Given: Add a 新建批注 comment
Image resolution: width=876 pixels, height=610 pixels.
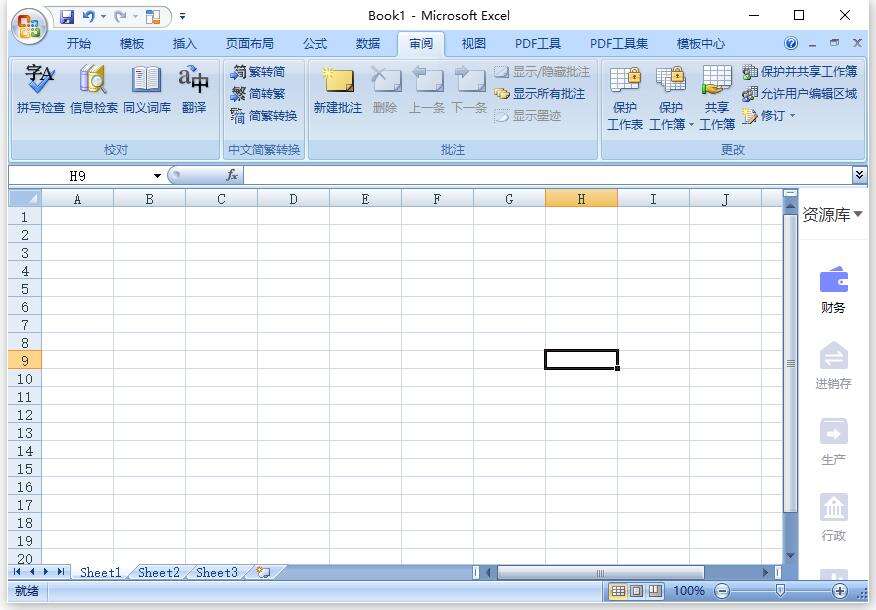Looking at the screenshot, I should click(x=337, y=89).
